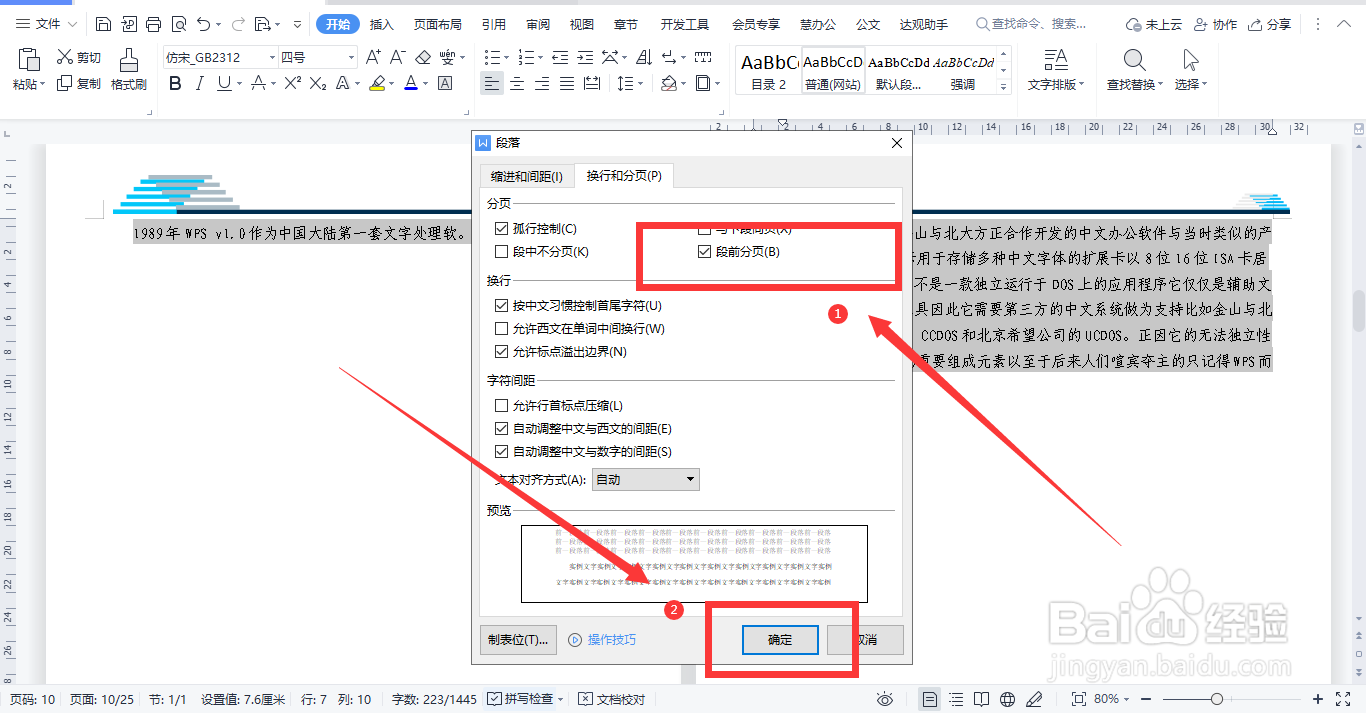Viewport: 1366px width, 713px height.
Task: Apply distributed alignment
Action: (x=592, y=84)
